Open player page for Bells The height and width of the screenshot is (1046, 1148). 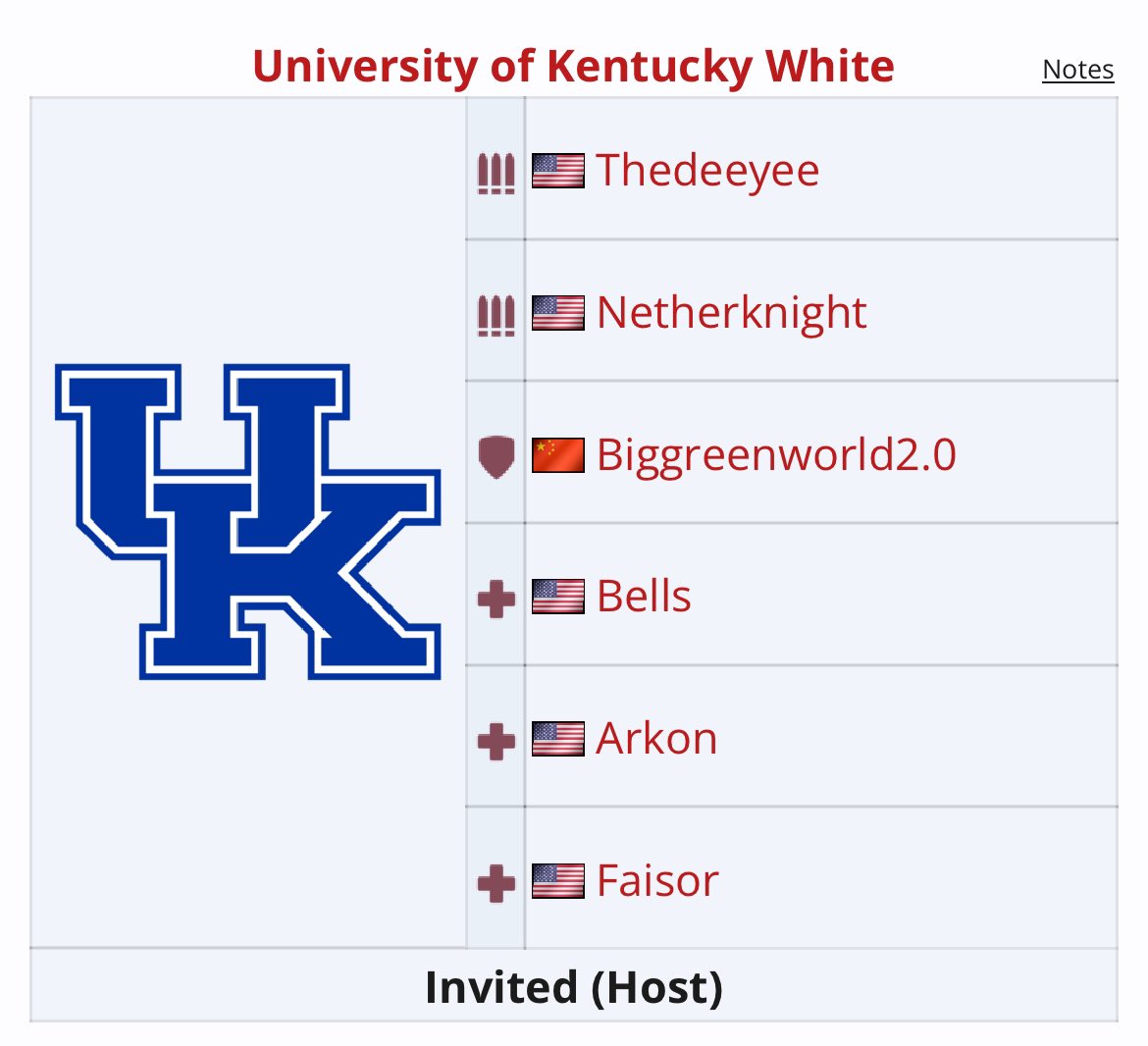[644, 597]
